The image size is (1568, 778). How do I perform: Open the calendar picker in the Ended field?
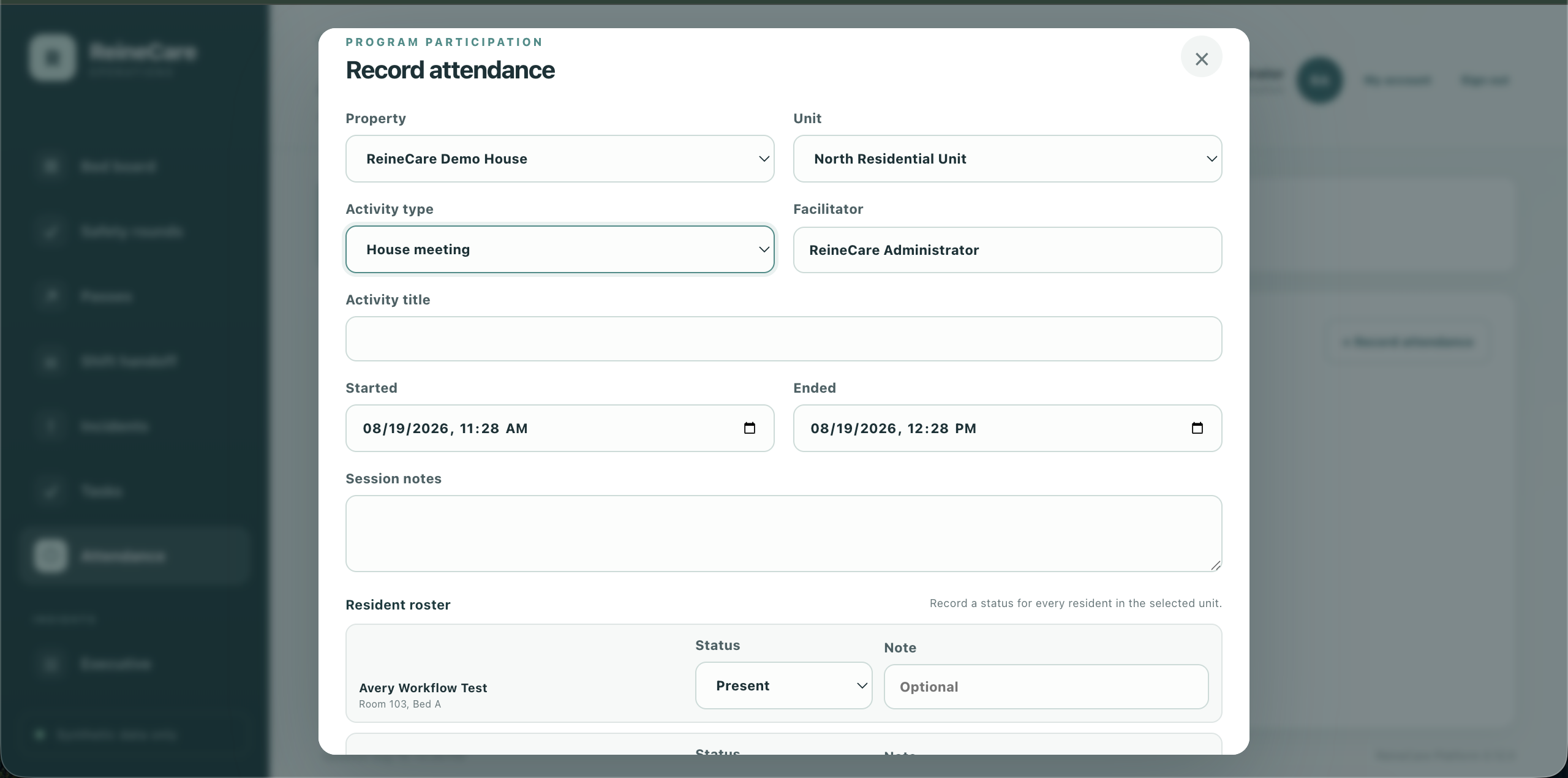(1197, 428)
